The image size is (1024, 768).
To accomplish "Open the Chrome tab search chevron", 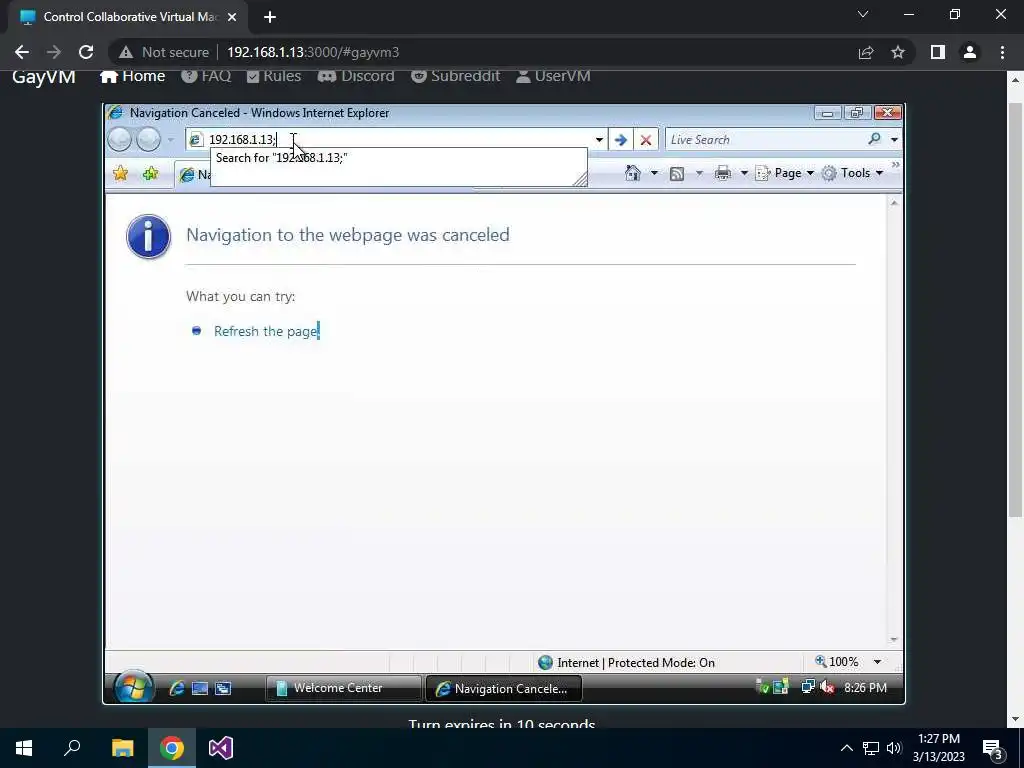I will pyautogui.click(x=863, y=14).
